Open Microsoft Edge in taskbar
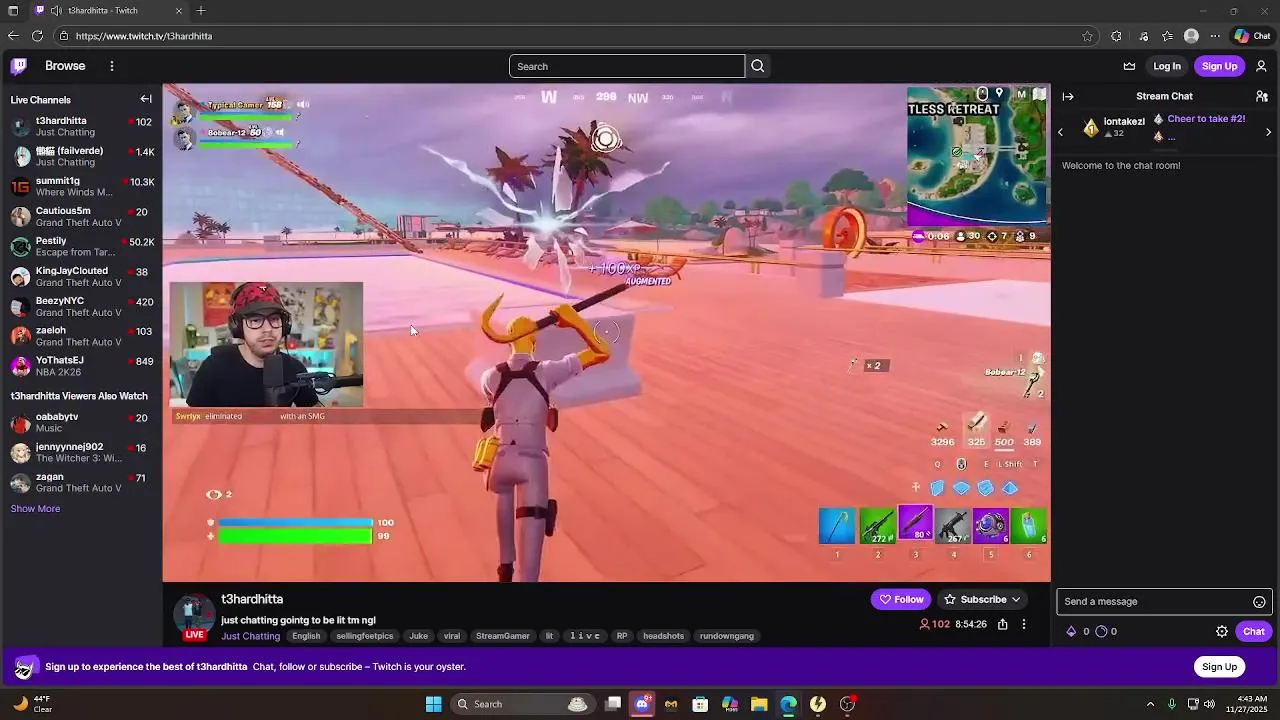The width and height of the screenshot is (1280, 720). (x=788, y=704)
